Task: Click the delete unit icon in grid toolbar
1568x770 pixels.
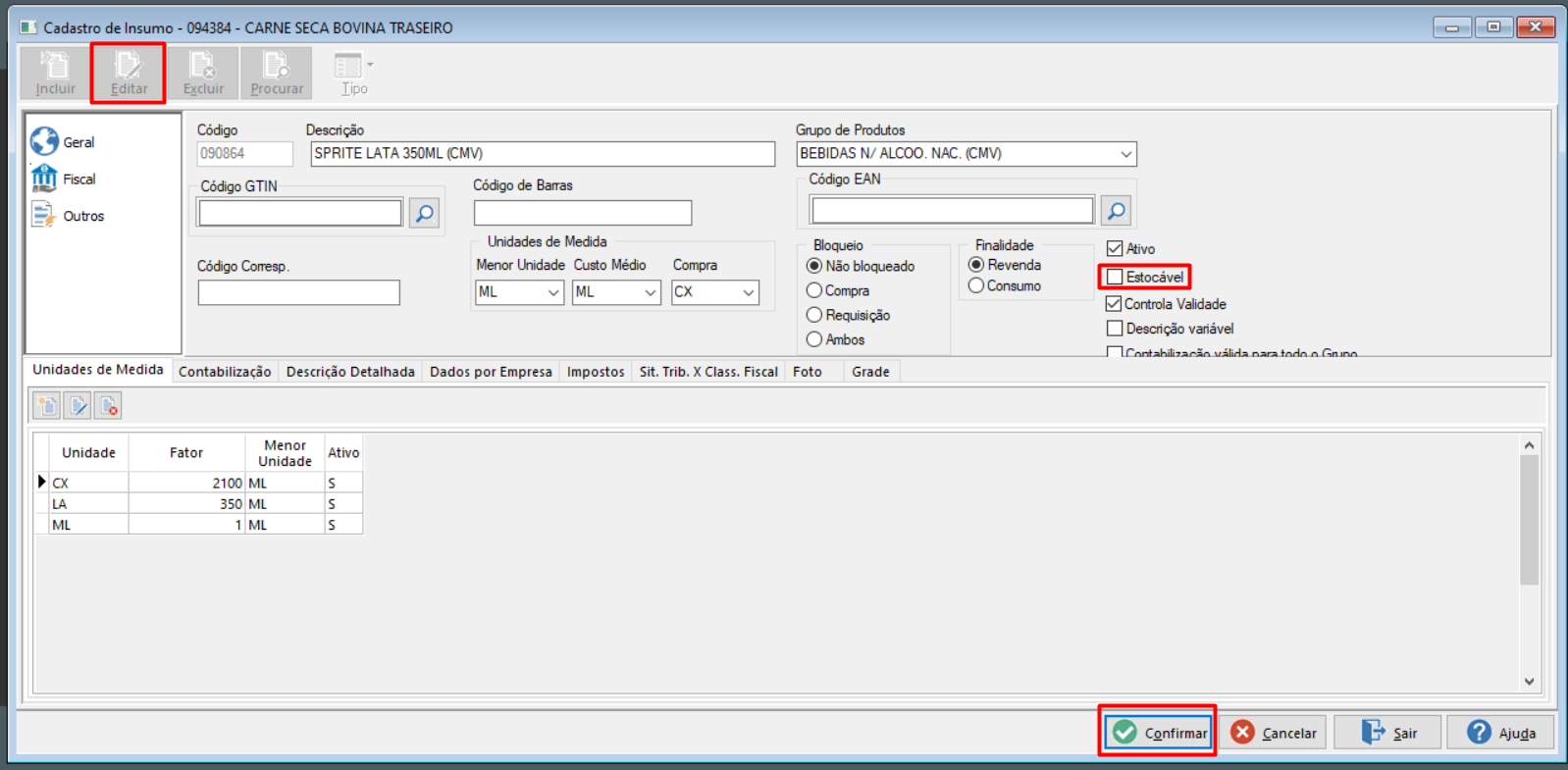Action: click(x=109, y=406)
